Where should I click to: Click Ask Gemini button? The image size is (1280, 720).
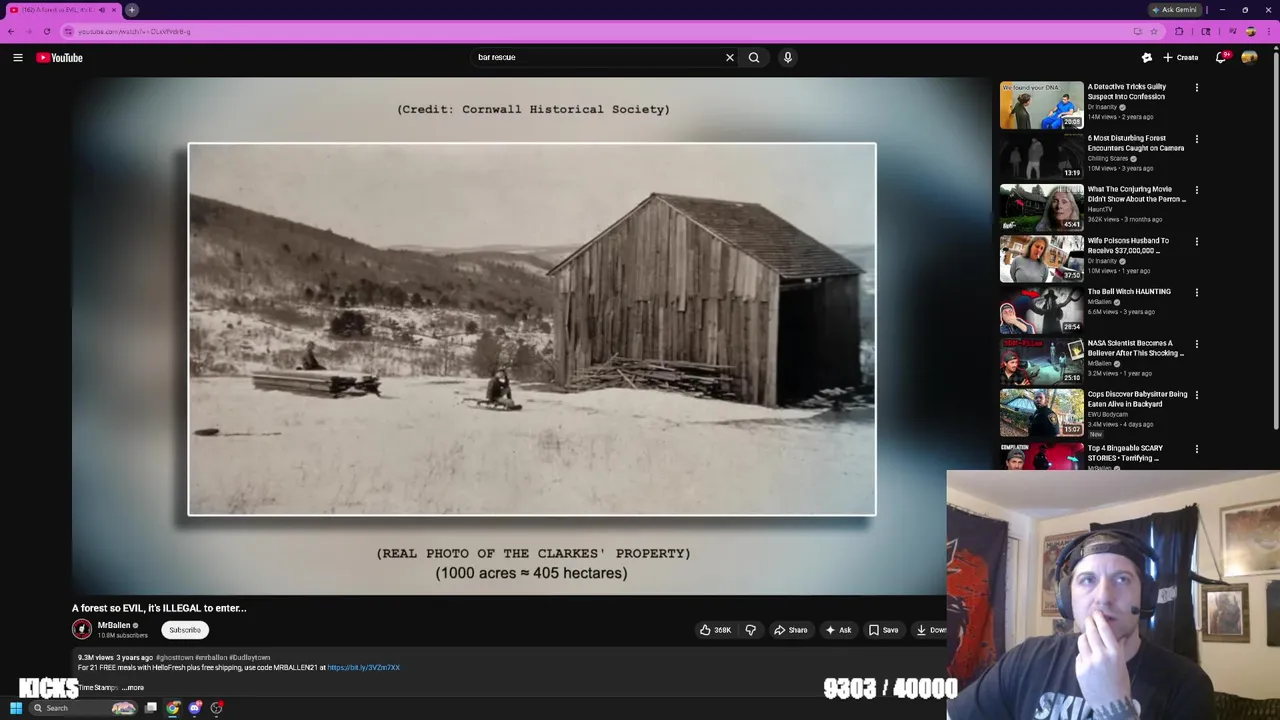(x=1174, y=10)
